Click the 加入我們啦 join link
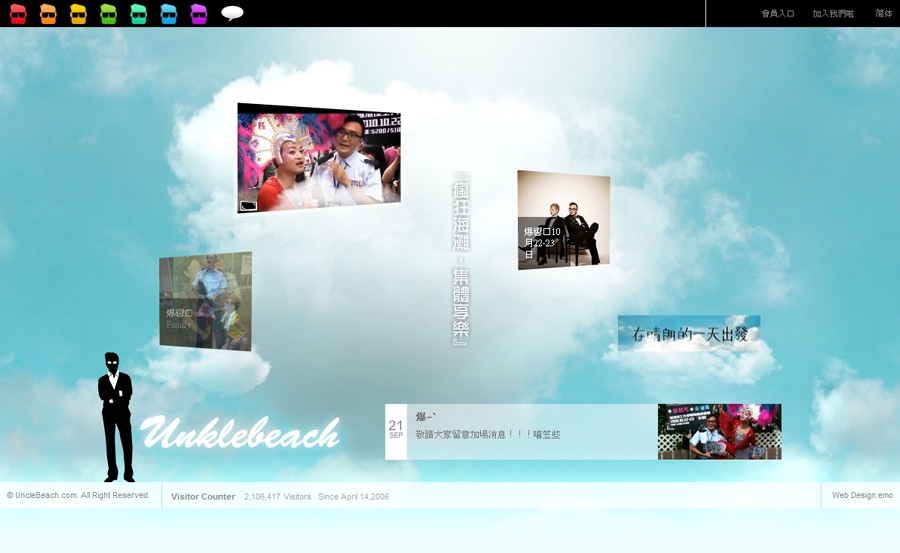Viewport: 900px width, 553px height. [x=833, y=13]
